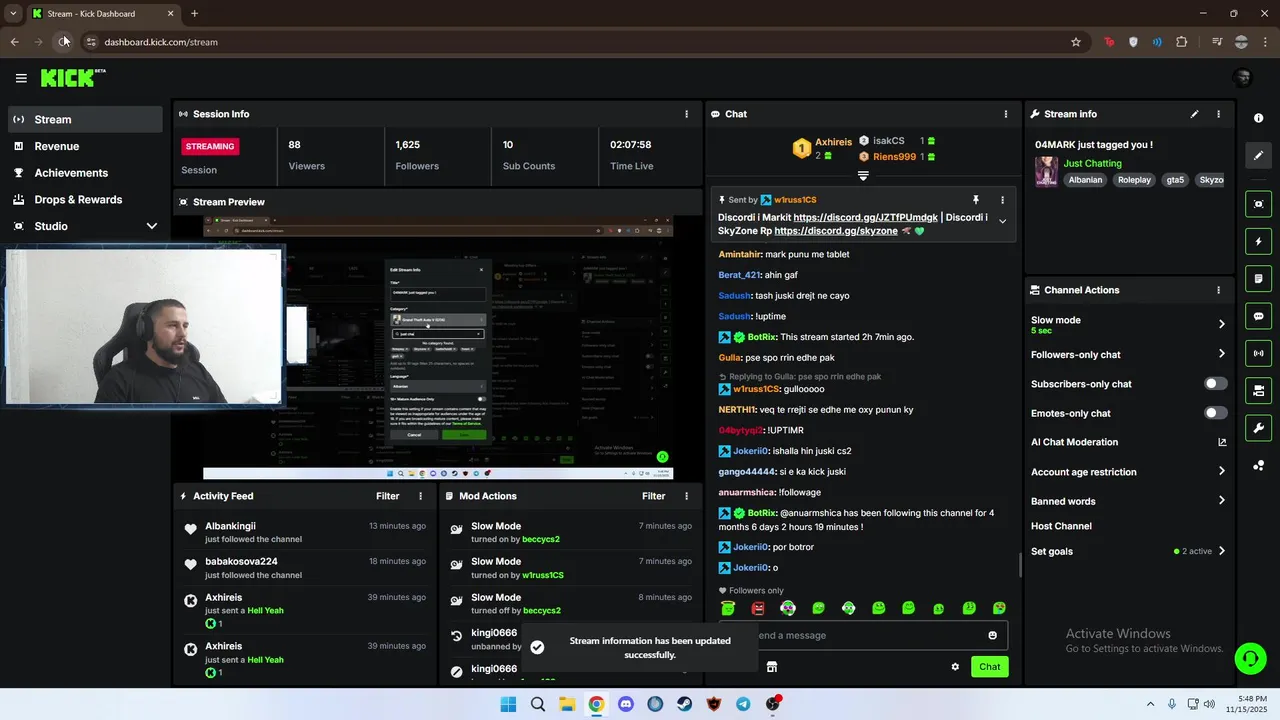This screenshot has width=1280, height=720.
Task: Open Session Info three-dot options
Action: click(686, 114)
